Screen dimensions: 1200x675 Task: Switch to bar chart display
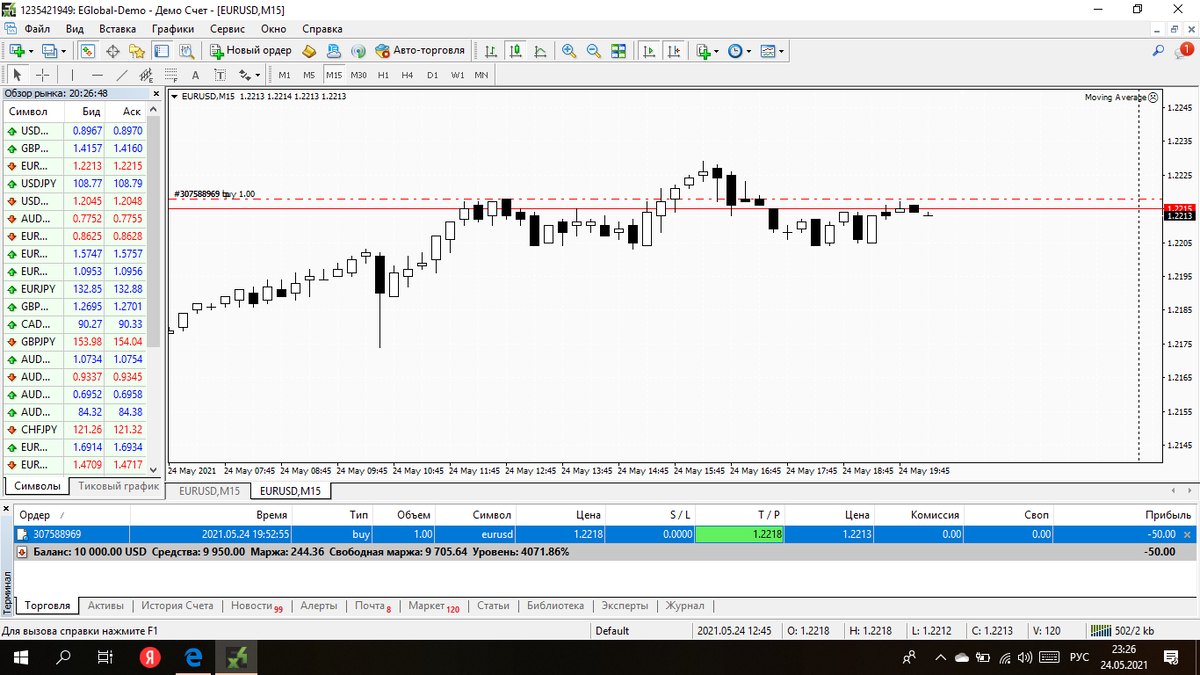coord(491,51)
